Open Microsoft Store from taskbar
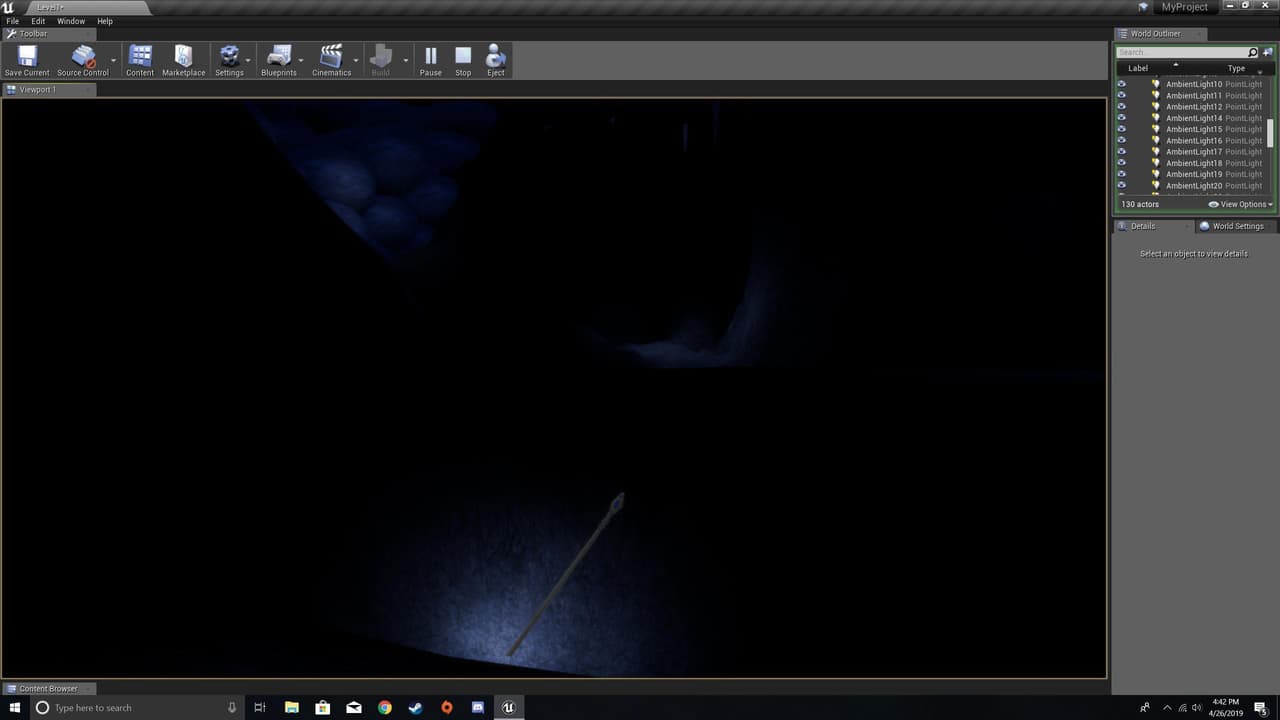1280x720 pixels. pos(322,708)
